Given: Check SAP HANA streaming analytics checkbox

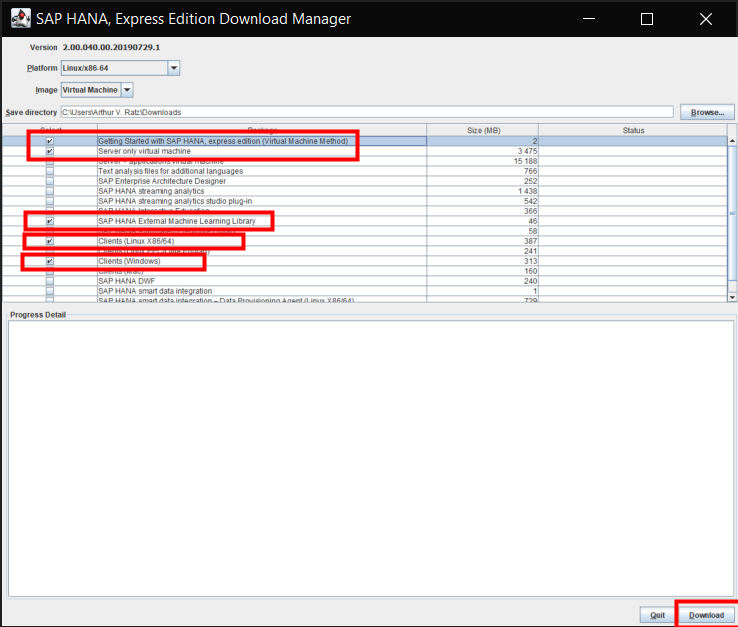Looking at the screenshot, I should click(x=50, y=191).
